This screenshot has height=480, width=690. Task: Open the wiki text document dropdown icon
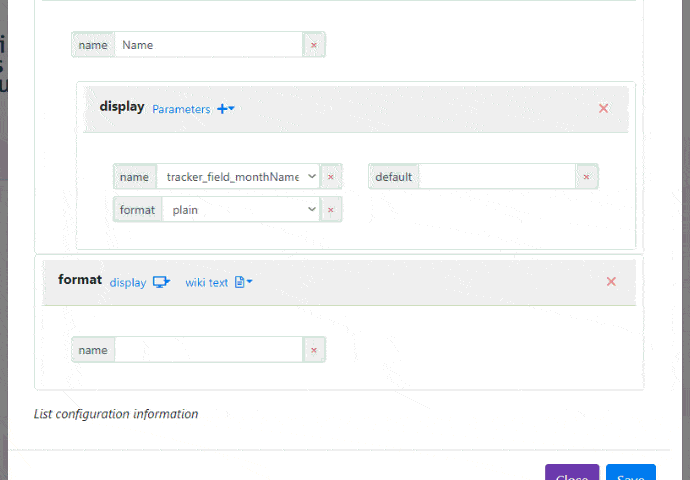click(x=244, y=282)
